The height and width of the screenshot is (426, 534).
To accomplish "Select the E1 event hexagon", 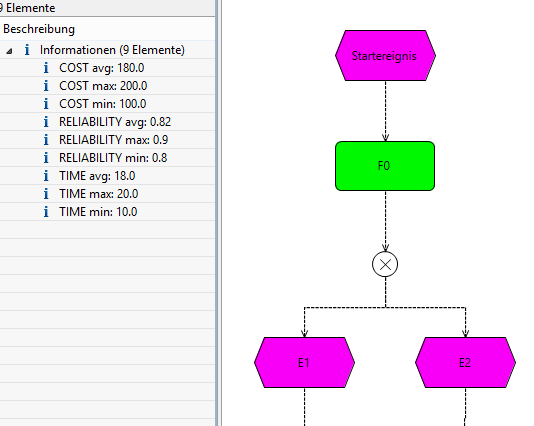I will pyautogui.click(x=304, y=362).
